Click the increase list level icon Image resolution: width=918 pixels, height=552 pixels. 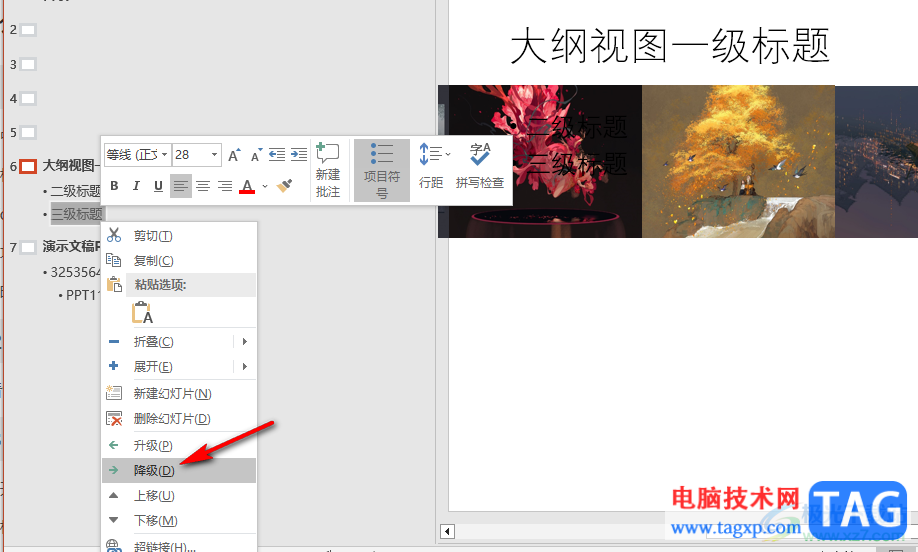pyautogui.click(x=299, y=155)
